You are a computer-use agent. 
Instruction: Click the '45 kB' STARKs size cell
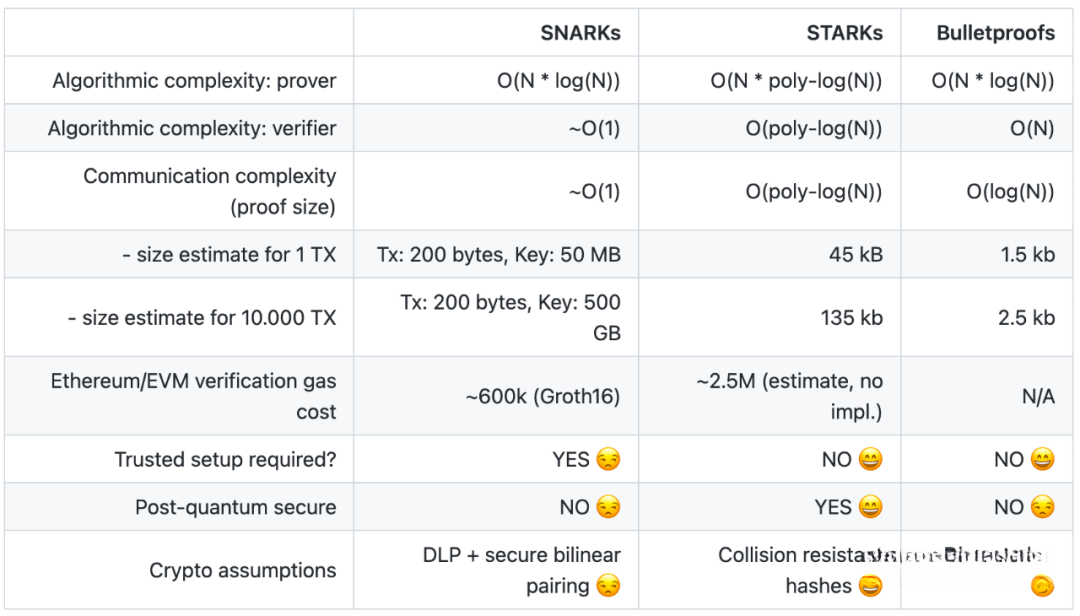pyautogui.click(x=856, y=255)
